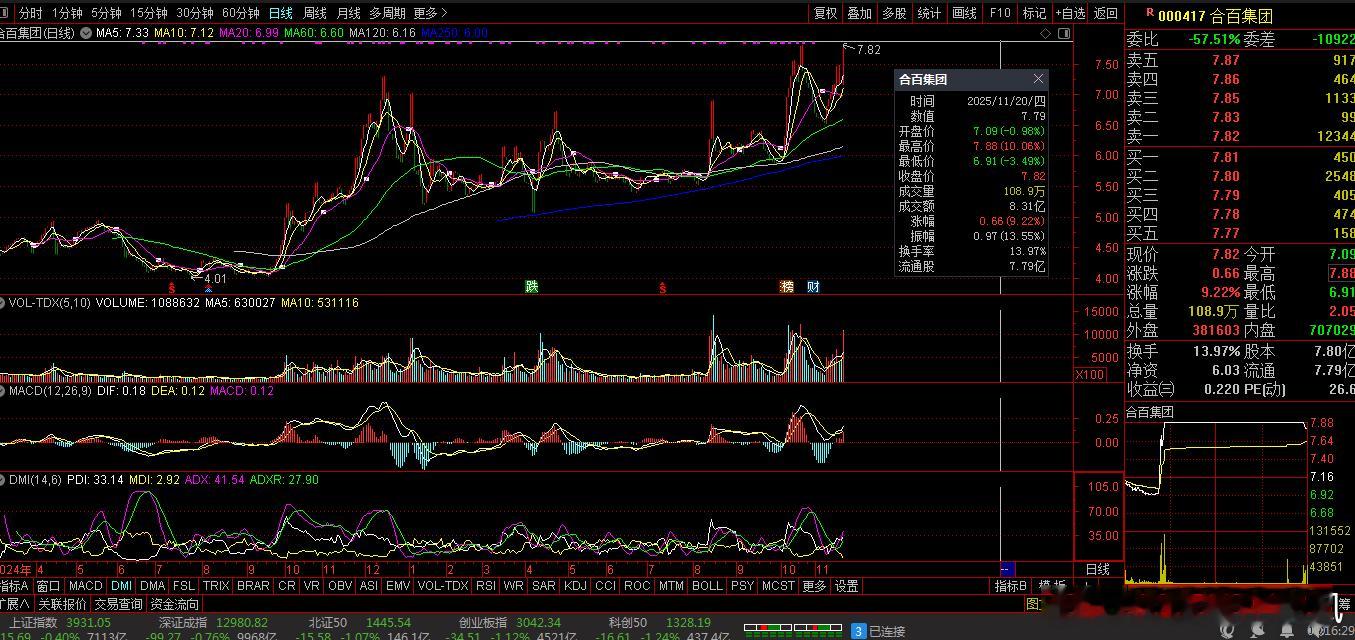1355x640 pixels.
Task: Select the 1分钟 period tab
Action: tap(67, 13)
